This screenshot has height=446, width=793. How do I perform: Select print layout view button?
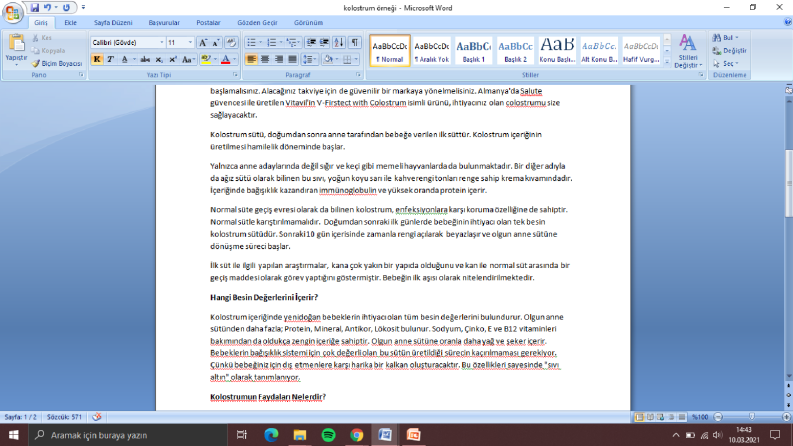click(x=639, y=417)
